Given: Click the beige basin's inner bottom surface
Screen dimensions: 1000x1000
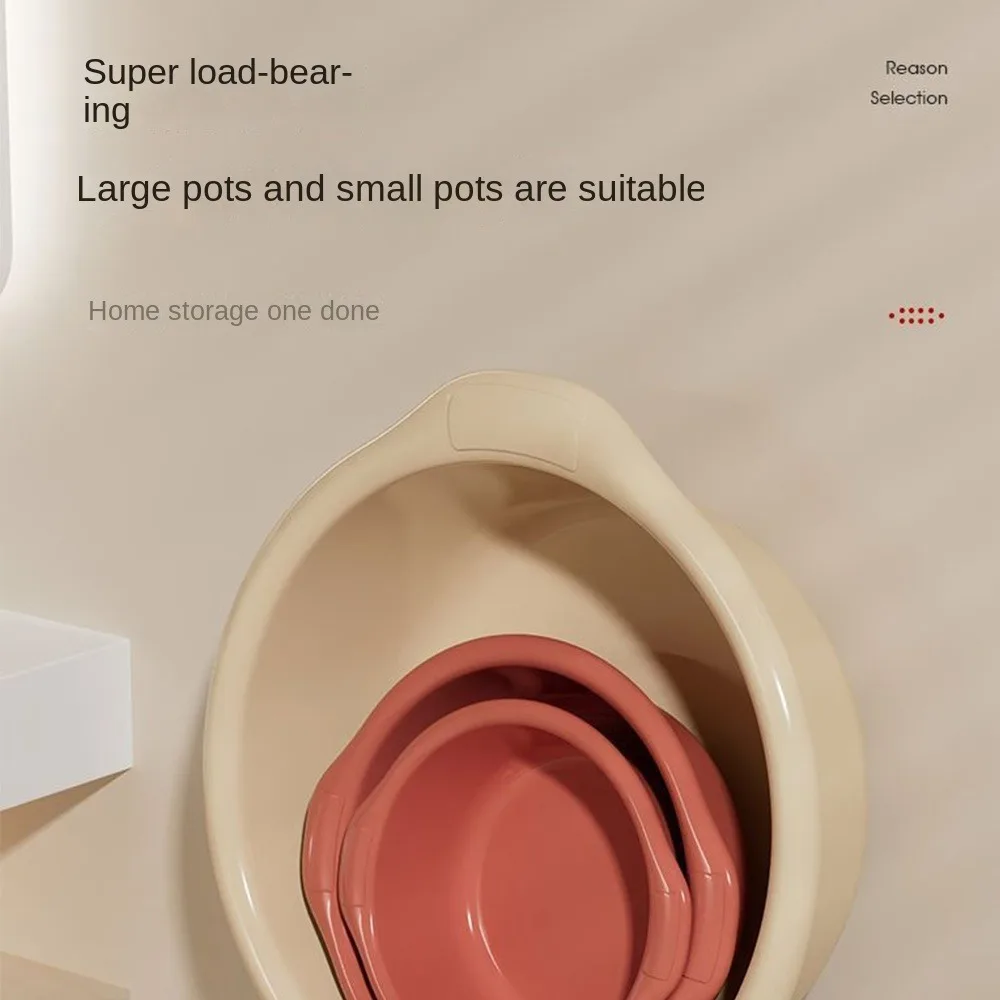Looking at the screenshot, I should [x=446, y=574].
